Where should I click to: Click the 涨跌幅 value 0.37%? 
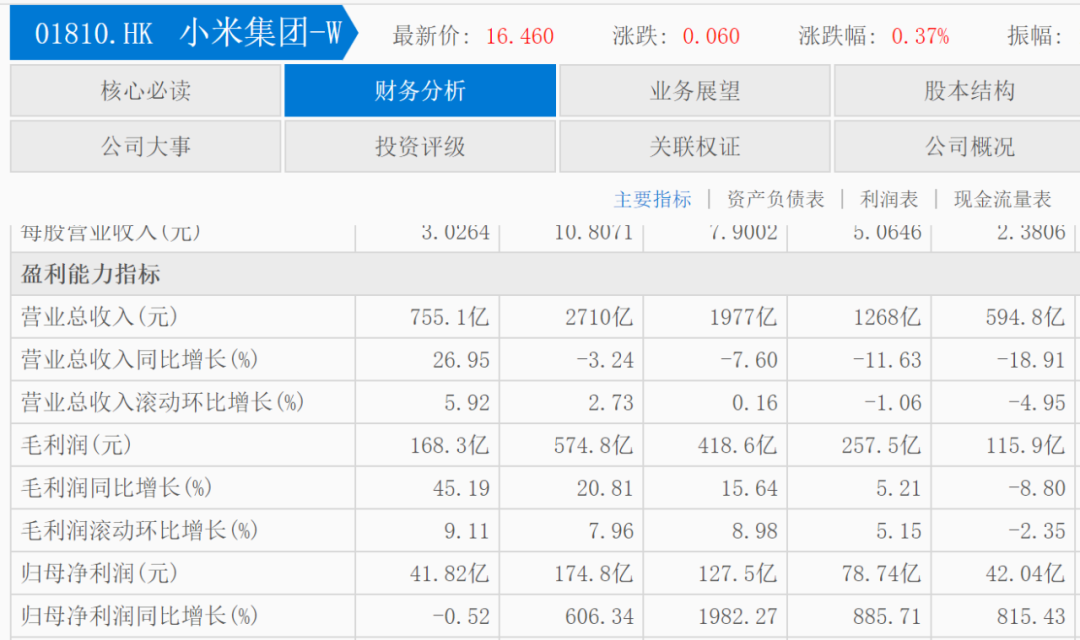point(920,36)
